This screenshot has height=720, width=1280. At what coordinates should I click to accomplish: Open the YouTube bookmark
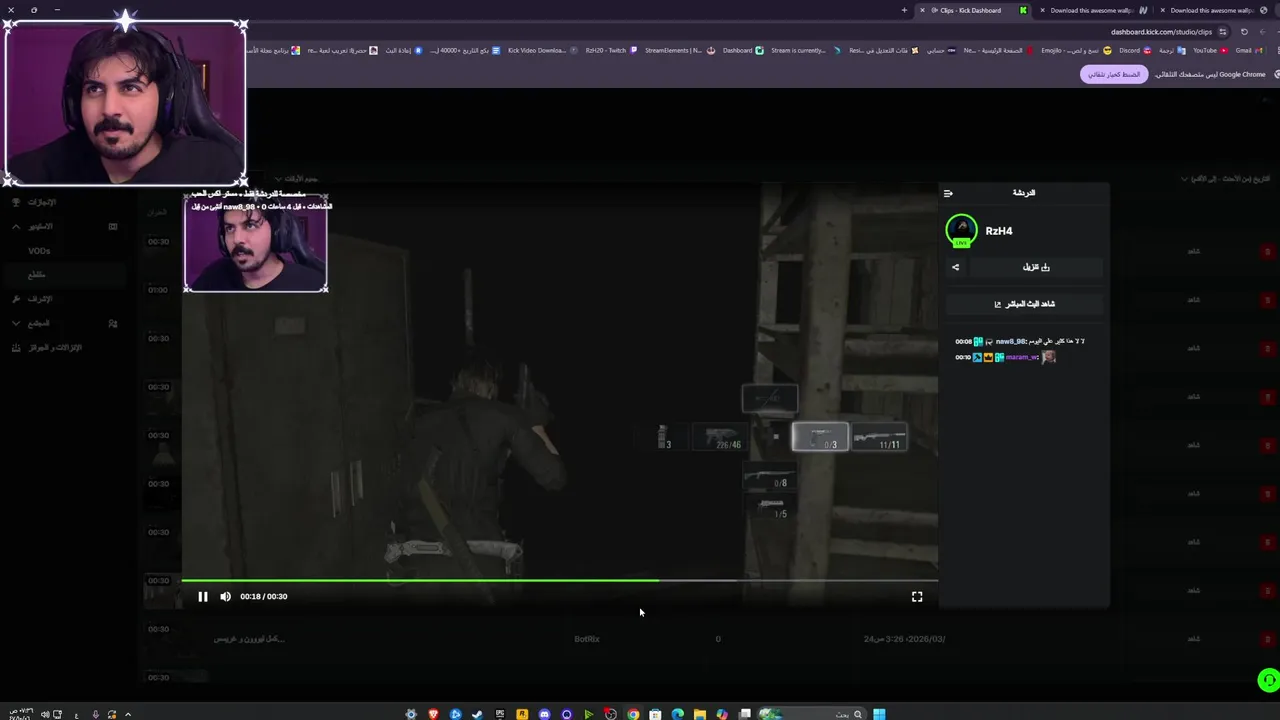point(1210,50)
